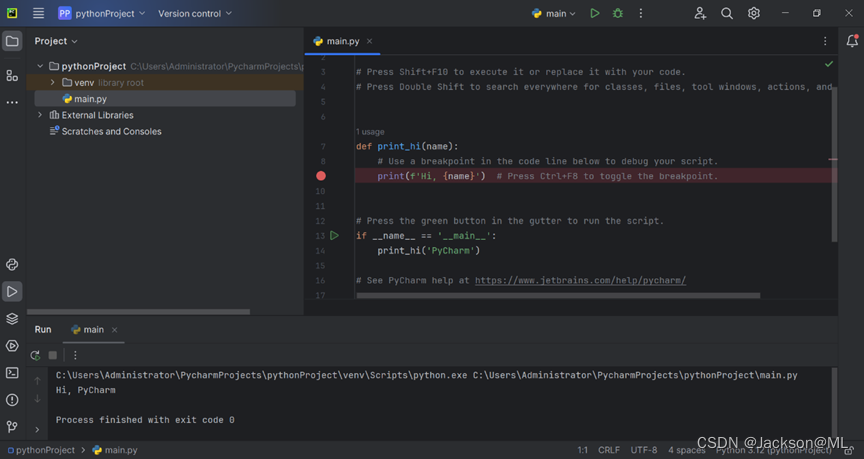Expand the venv folder in project tree
The width and height of the screenshot is (864, 459).
pyautogui.click(x=53, y=83)
